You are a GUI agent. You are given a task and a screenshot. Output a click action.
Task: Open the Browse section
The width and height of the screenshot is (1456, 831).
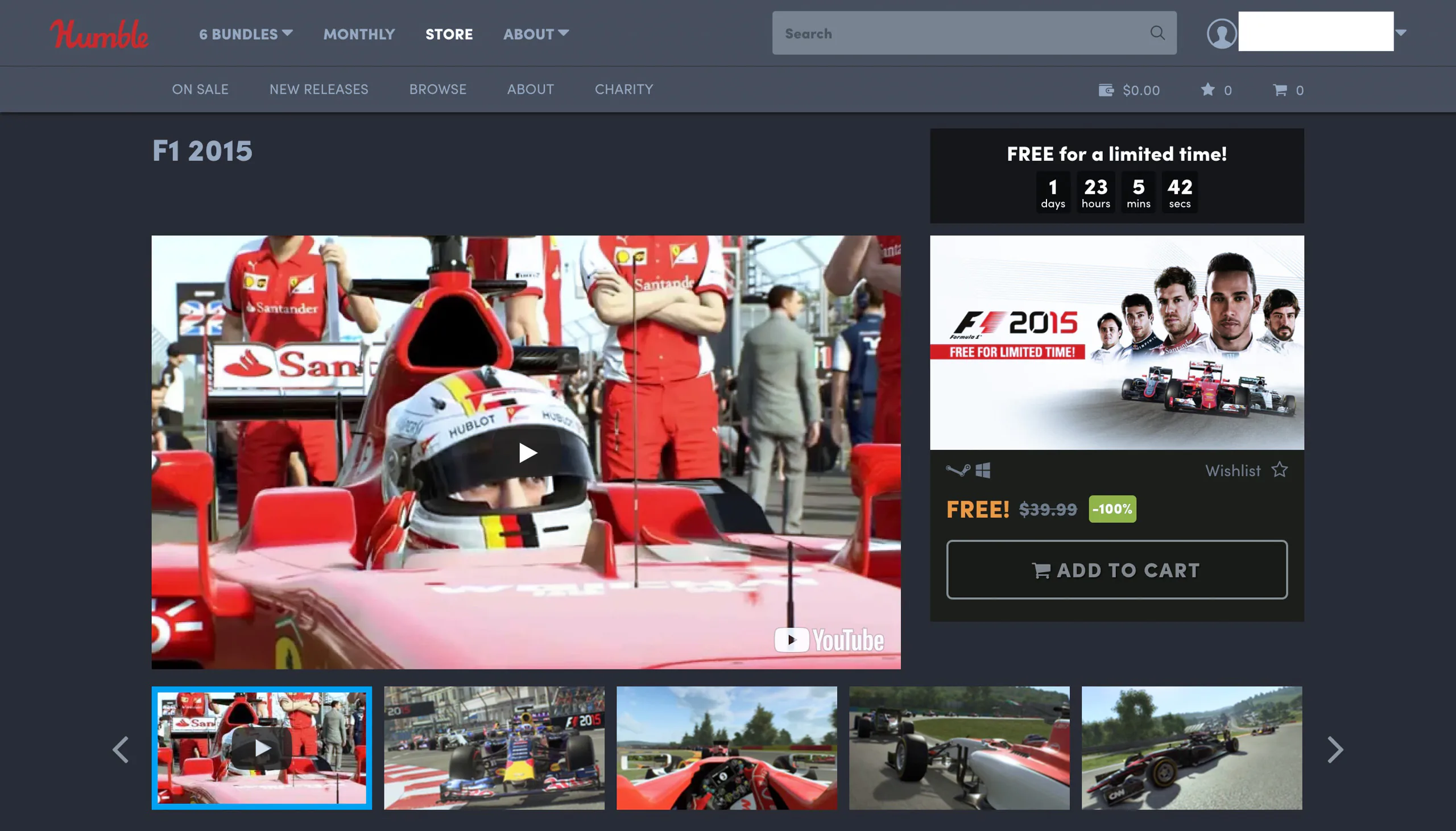coord(437,89)
